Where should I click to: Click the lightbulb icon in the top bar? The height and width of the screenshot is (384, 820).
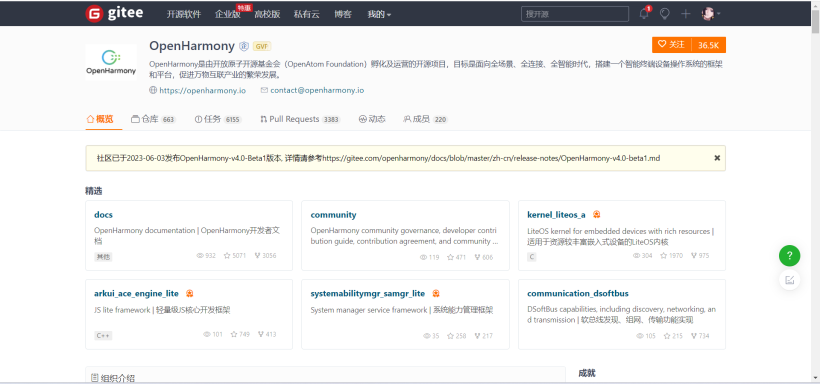click(x=665, y=14)
